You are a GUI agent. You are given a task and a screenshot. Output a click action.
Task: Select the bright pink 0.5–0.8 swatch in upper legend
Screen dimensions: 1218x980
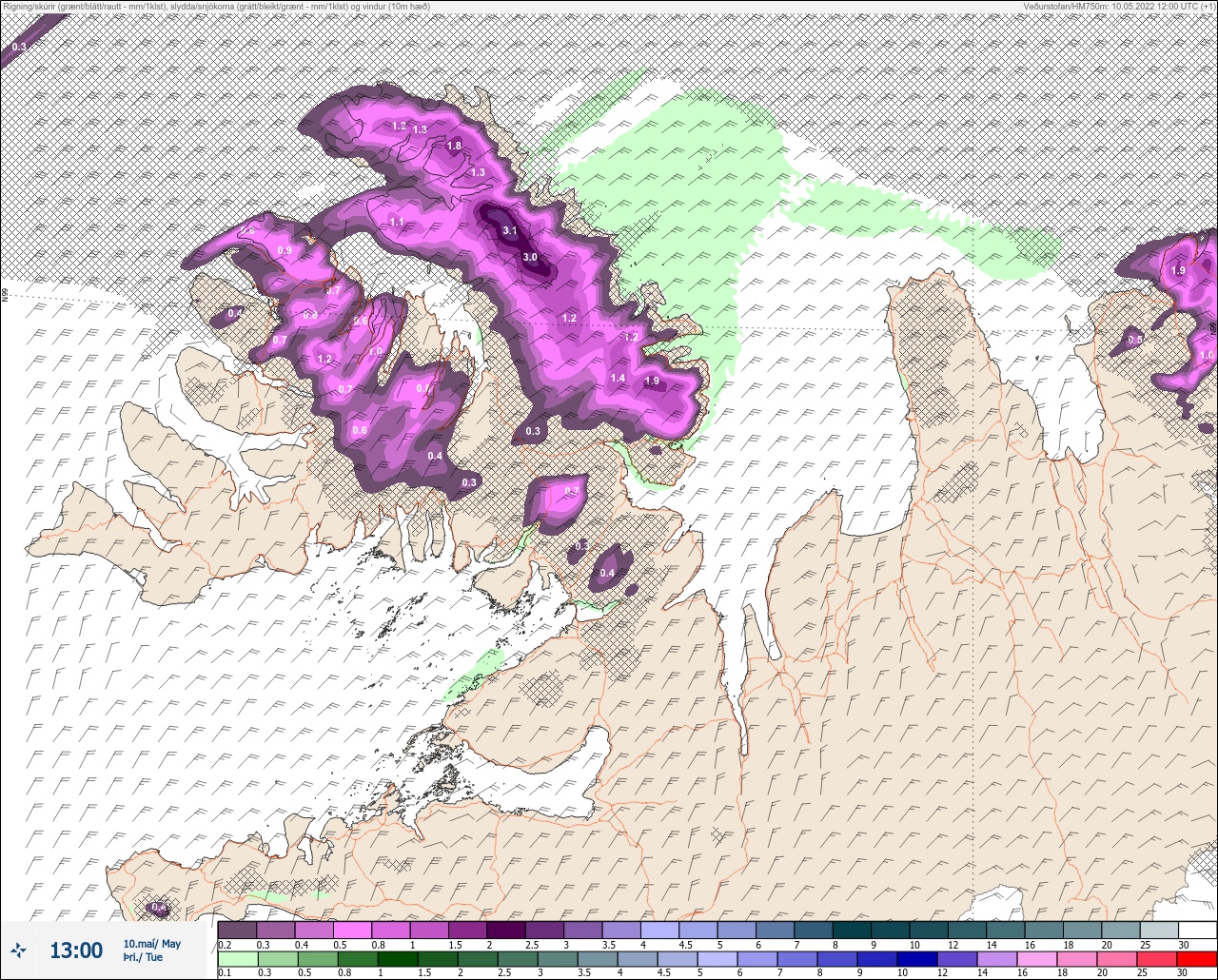[x=352, y=931]
